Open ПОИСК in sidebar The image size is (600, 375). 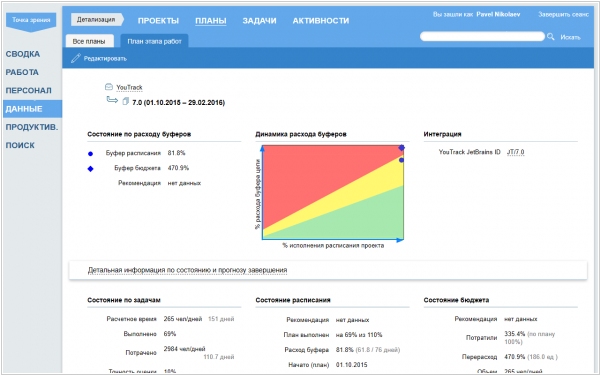[20, 145]
